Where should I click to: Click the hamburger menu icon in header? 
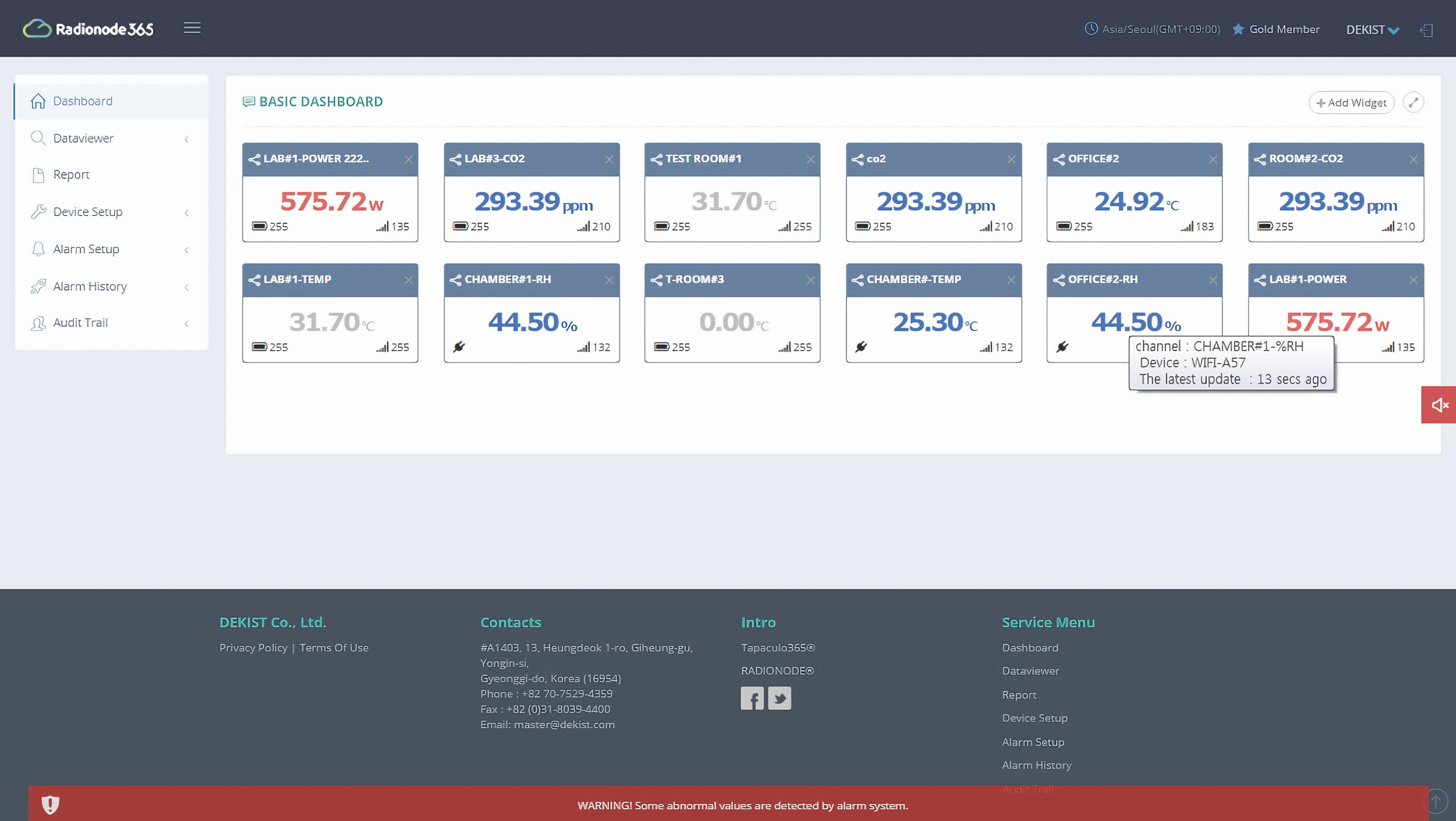192,28
